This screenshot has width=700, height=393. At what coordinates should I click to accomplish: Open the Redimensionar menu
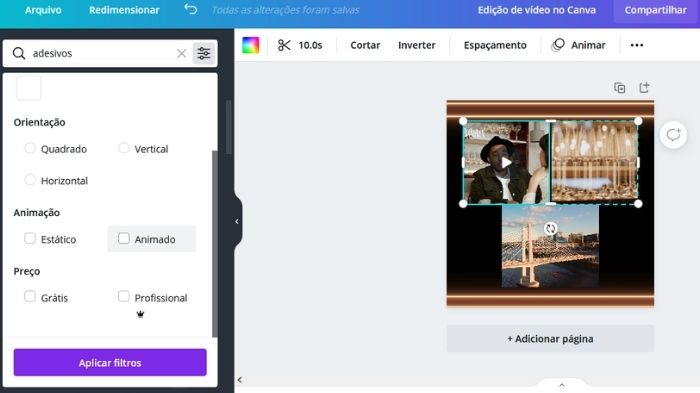click(x=124, y=10)
